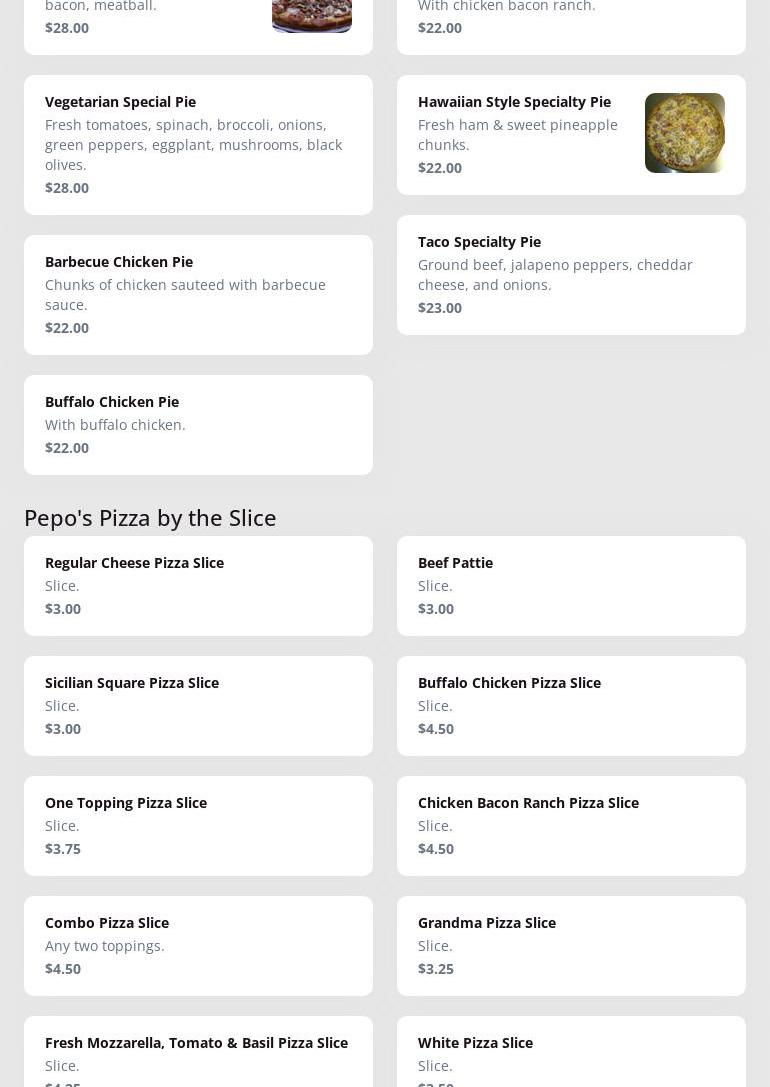
Task: Click the partially visible pizza photo at top
Action: click(311, 15)
